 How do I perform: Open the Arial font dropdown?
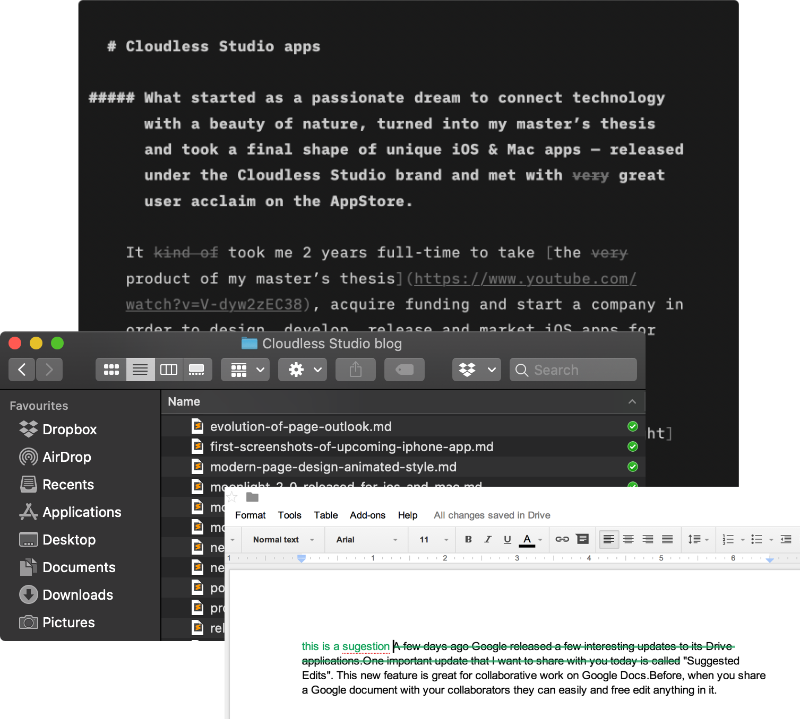click(366, 539)
